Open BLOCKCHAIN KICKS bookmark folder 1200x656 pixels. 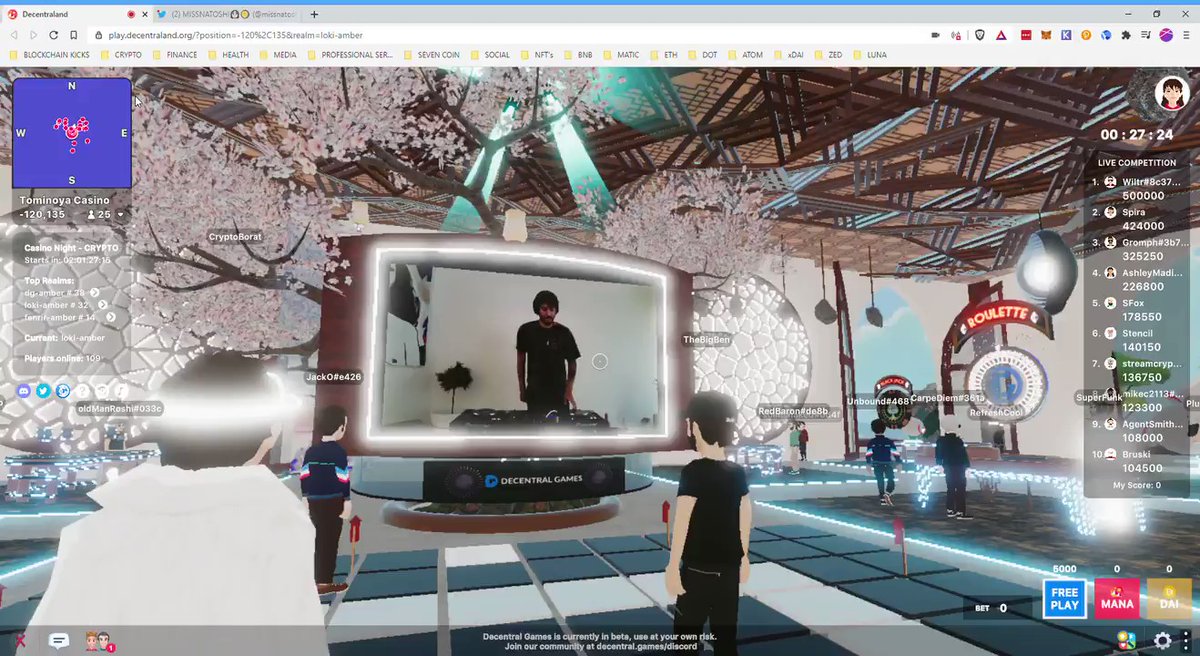click(48, 55)
